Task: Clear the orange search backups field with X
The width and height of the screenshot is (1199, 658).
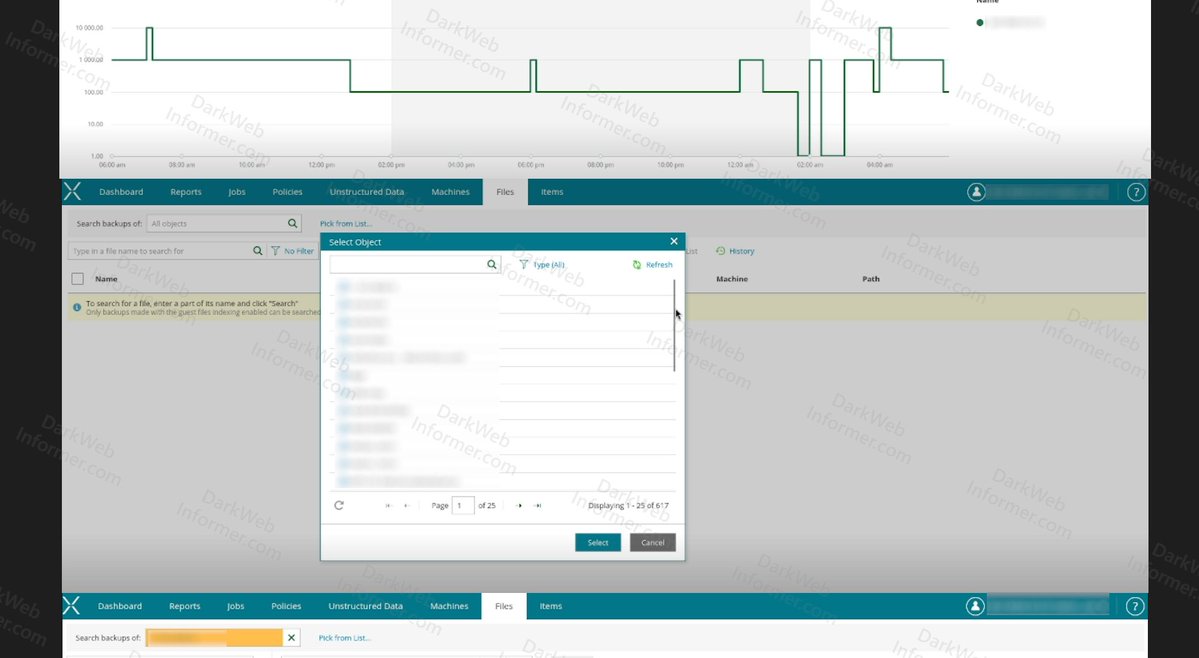Action: [x=291, y=637]
